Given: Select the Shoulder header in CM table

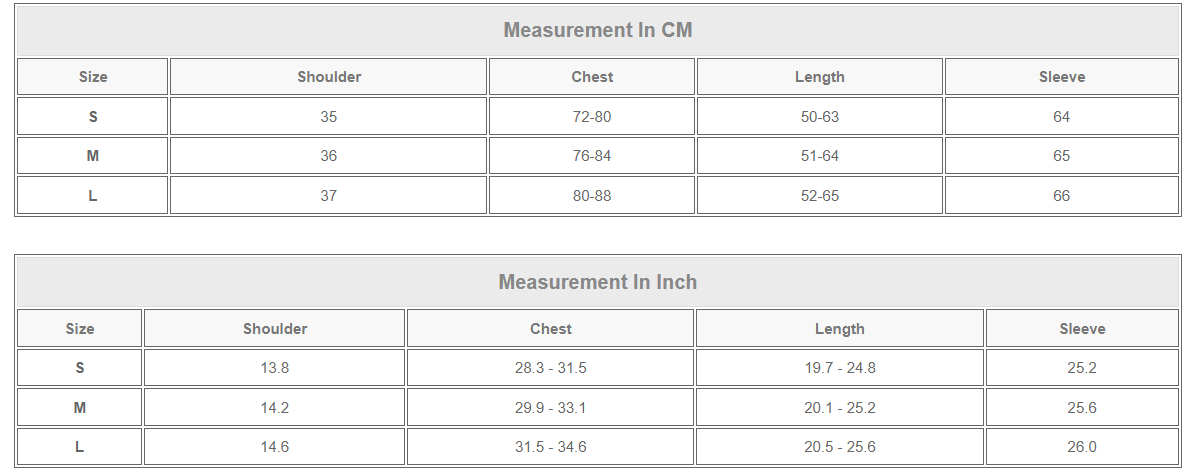Looking at the screenshot, I should click(x=329, y=77).
